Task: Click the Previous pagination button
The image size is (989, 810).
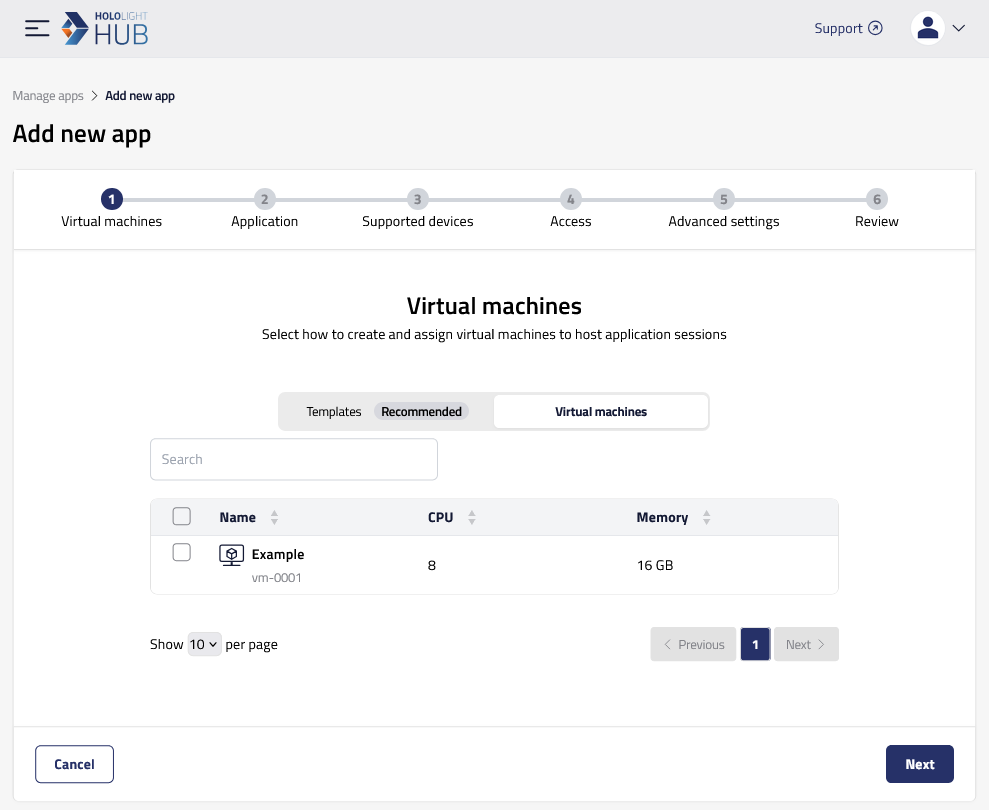Action: (693, 644)
